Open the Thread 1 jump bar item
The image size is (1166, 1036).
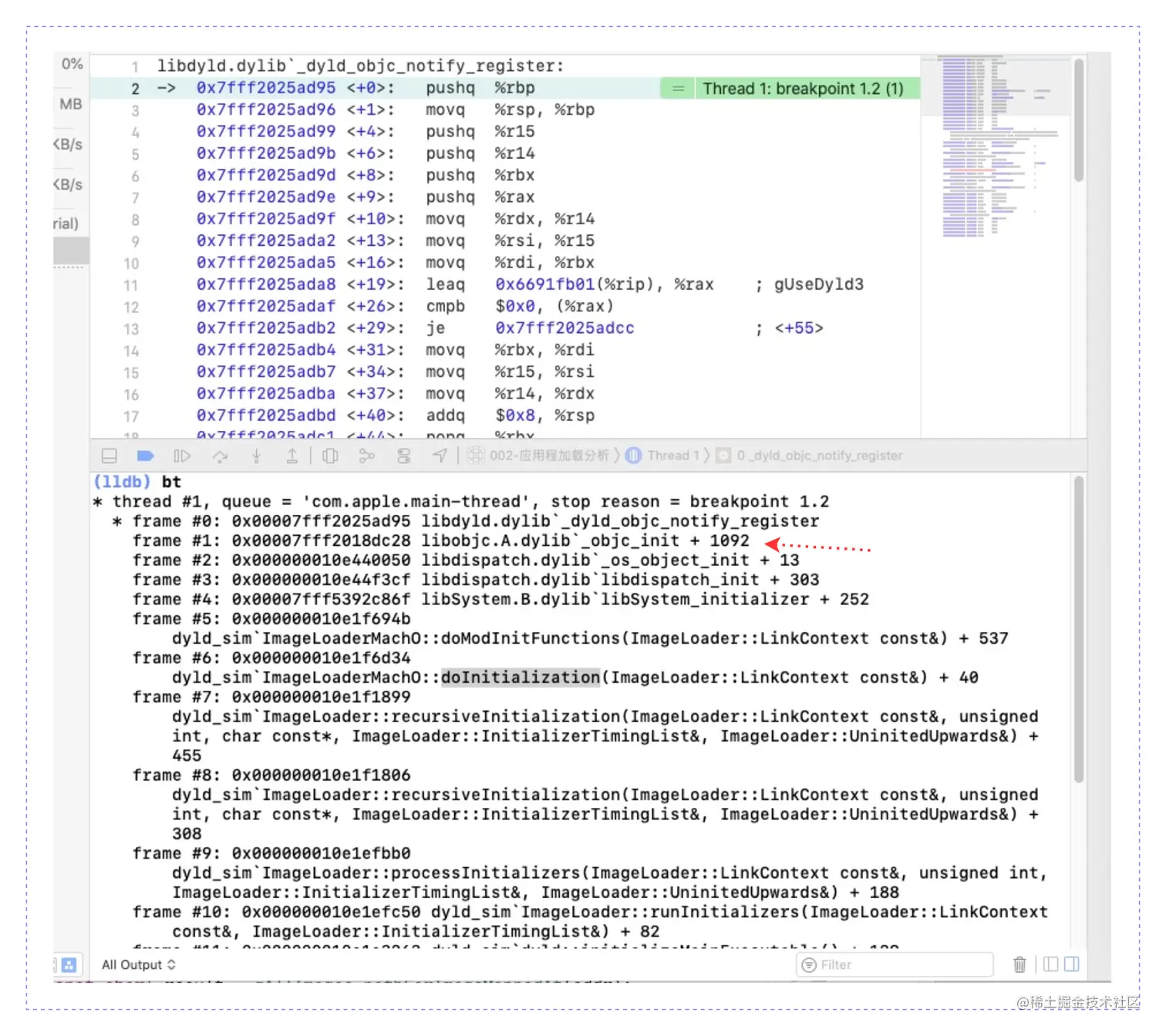point(663,456)
